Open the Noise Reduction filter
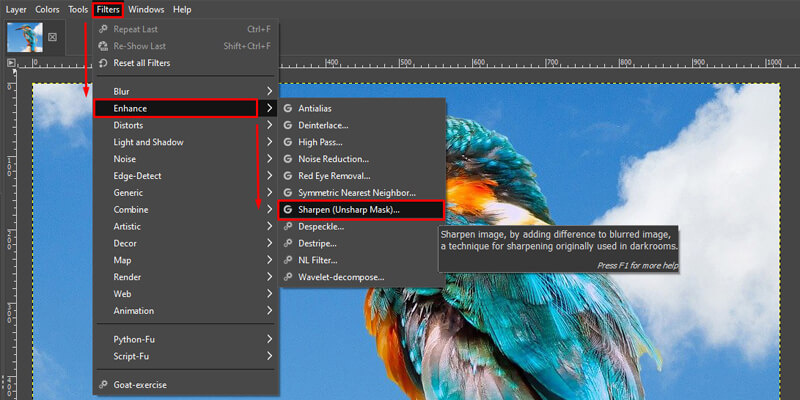 [x=362, y=159]
